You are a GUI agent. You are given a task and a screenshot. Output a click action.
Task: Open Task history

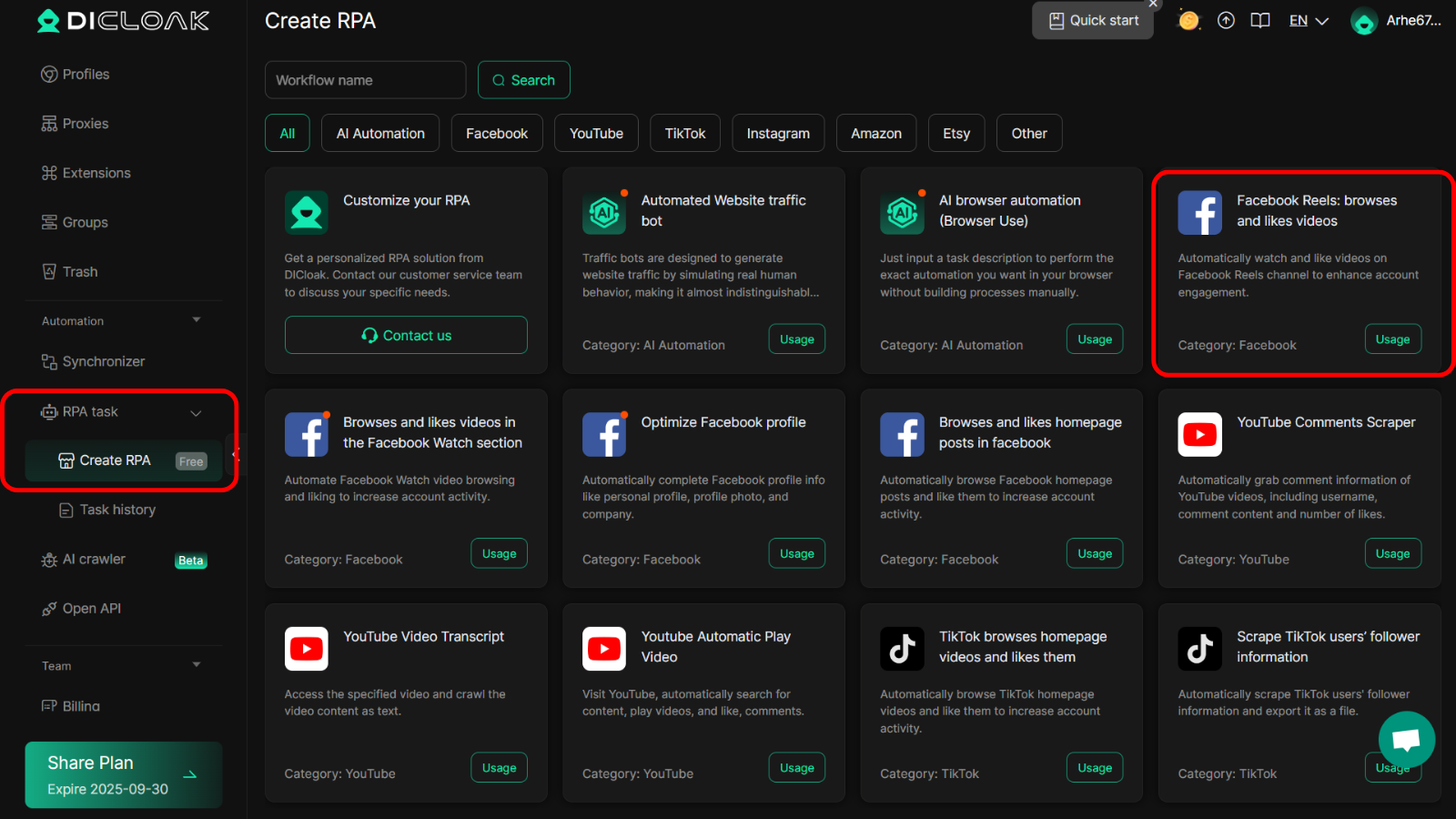[107, 510]
